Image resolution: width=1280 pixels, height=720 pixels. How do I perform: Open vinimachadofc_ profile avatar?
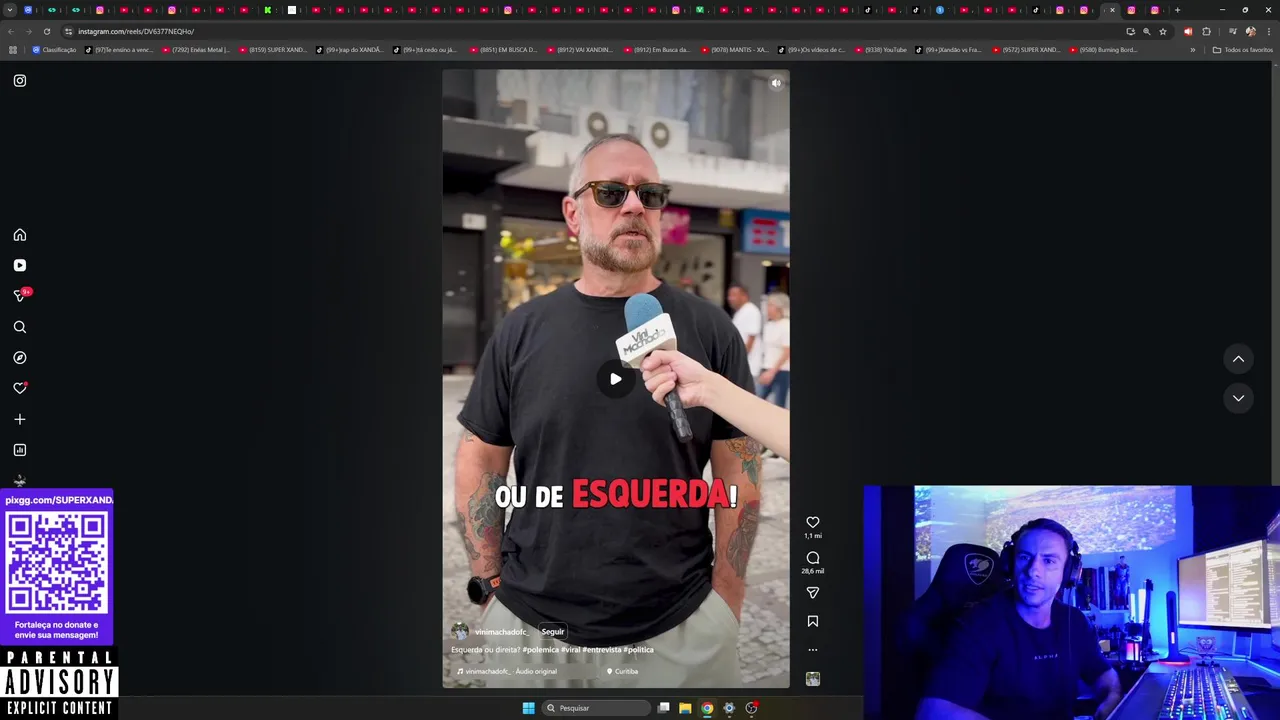pos(460,631)
